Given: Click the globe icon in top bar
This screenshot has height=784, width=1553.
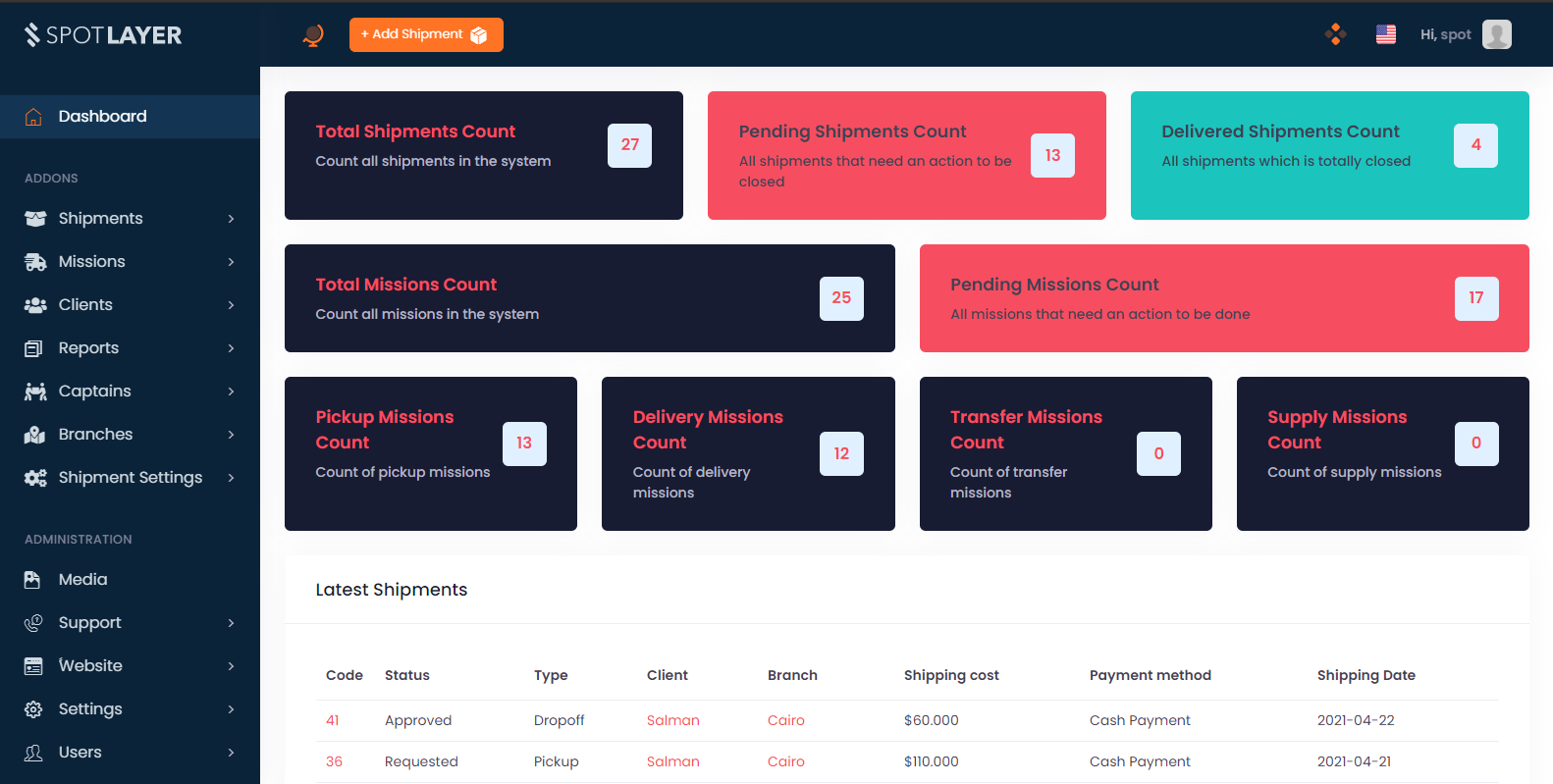Looking at the screenshot, I should pos(313,35).
